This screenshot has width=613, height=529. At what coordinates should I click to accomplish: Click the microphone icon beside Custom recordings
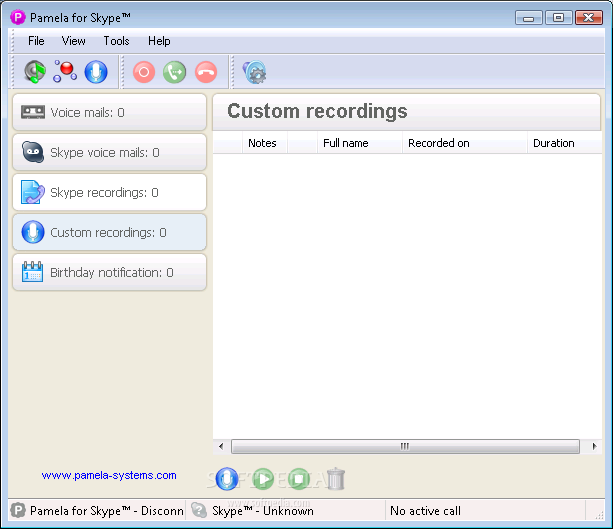click(33, 232)
